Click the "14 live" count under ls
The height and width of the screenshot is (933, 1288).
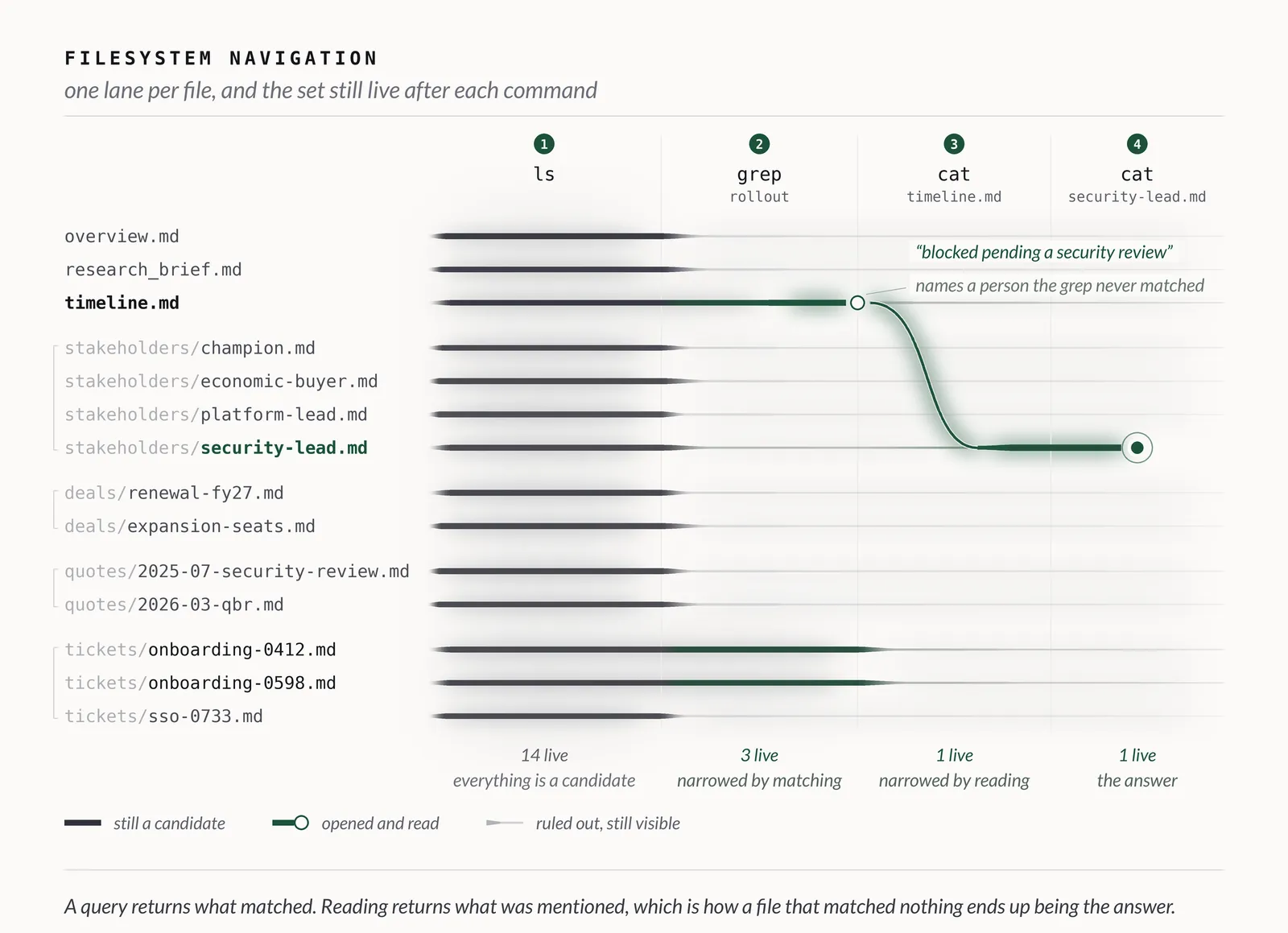pos(544,755)
